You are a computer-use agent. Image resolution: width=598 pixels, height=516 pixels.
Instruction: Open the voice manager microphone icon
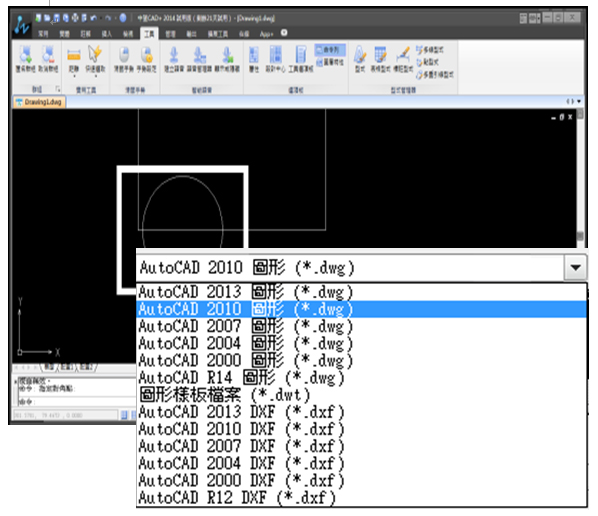point(199,58)
